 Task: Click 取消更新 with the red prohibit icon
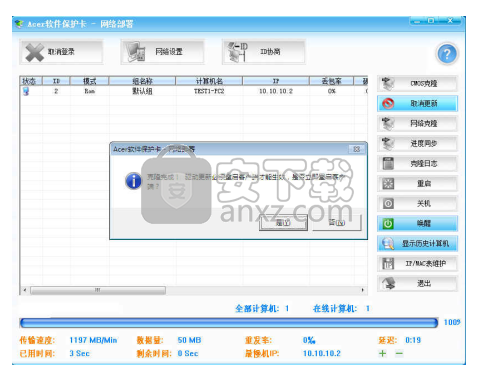point(417,104)
